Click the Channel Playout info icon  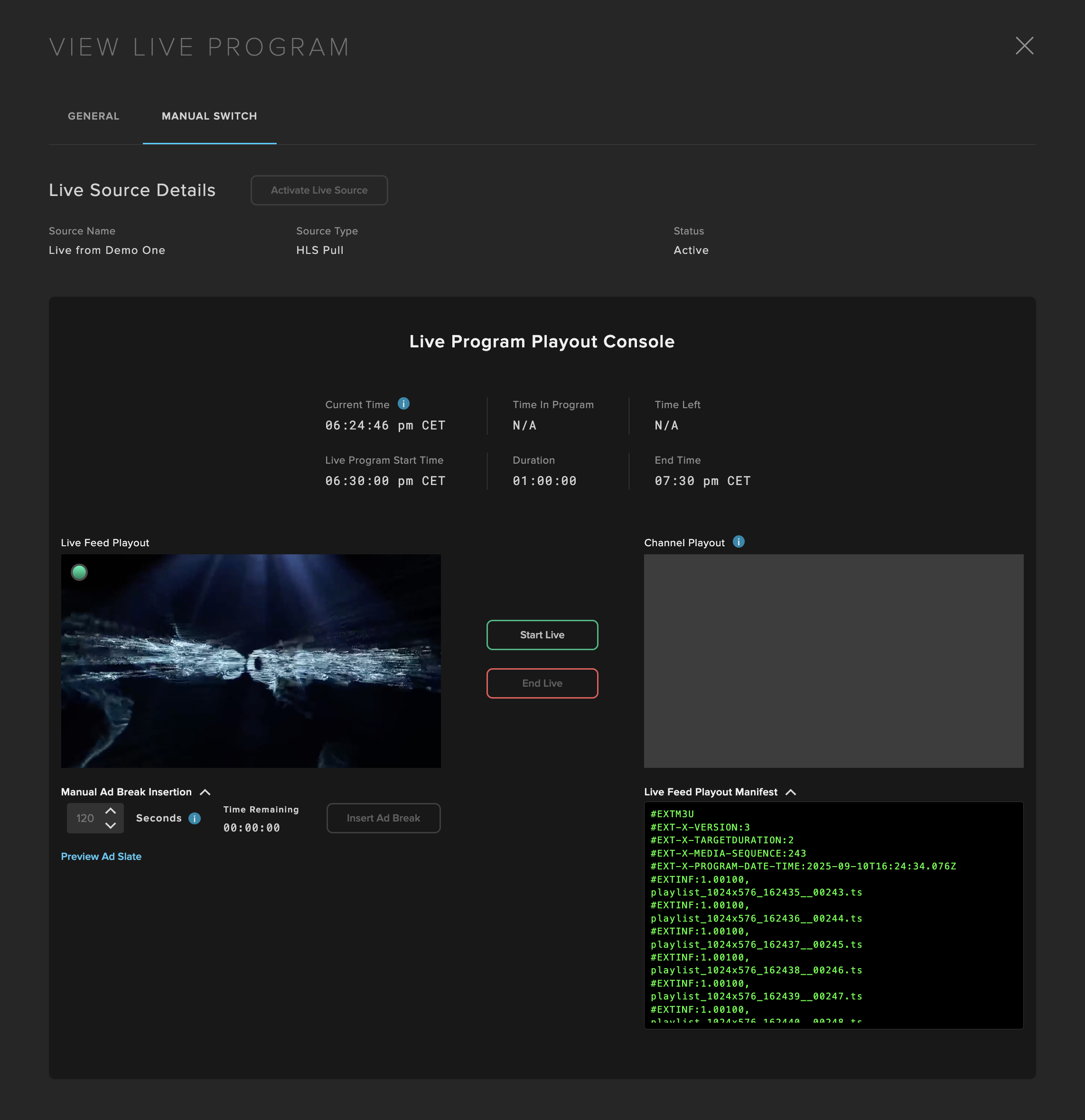click(738, 541)
